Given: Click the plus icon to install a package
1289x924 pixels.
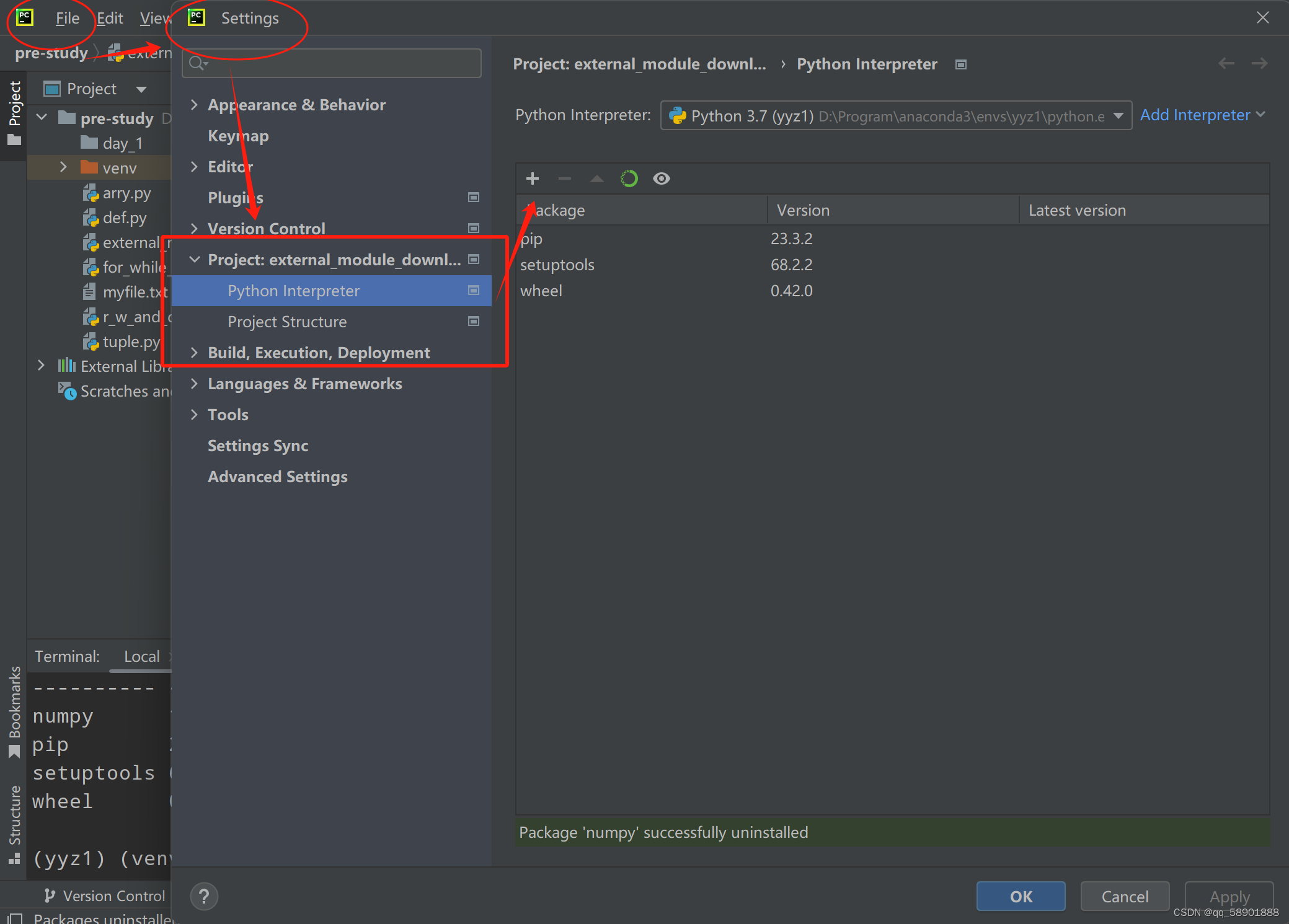Looking at the screenshot, I should click(x=532, y=179).
